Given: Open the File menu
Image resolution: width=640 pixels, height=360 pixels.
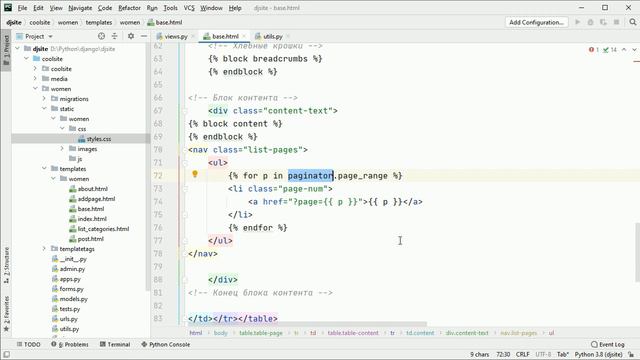Looking at the screenshot, I should [22, 8].
